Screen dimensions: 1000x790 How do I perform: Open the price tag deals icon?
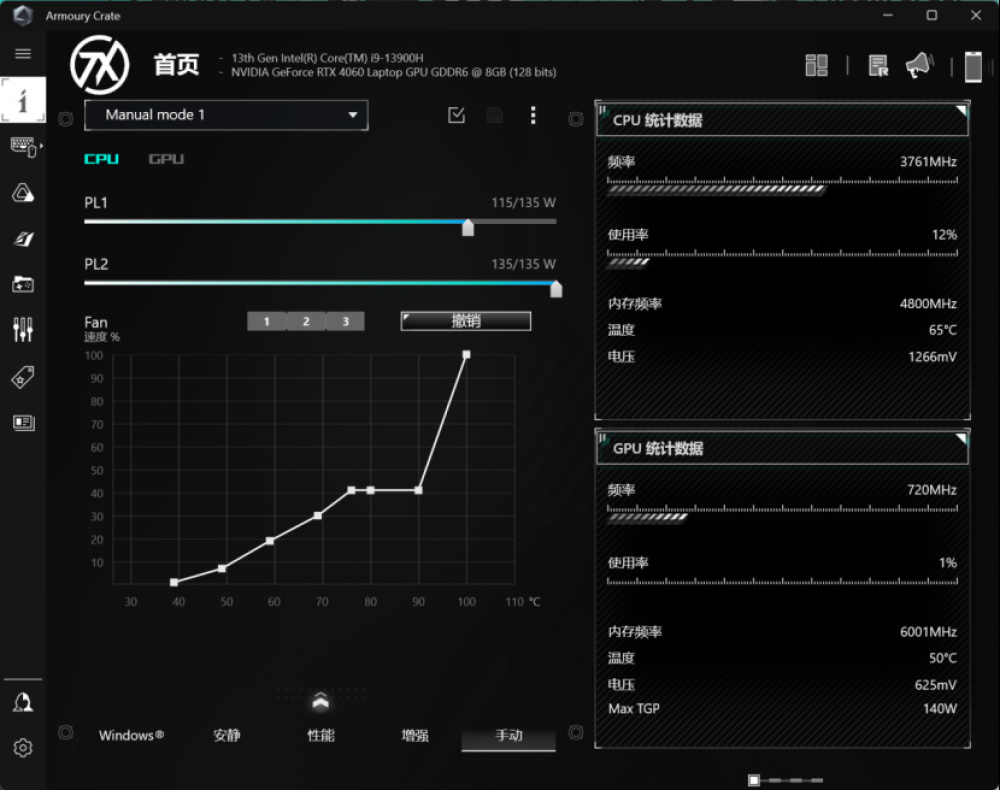23,376
